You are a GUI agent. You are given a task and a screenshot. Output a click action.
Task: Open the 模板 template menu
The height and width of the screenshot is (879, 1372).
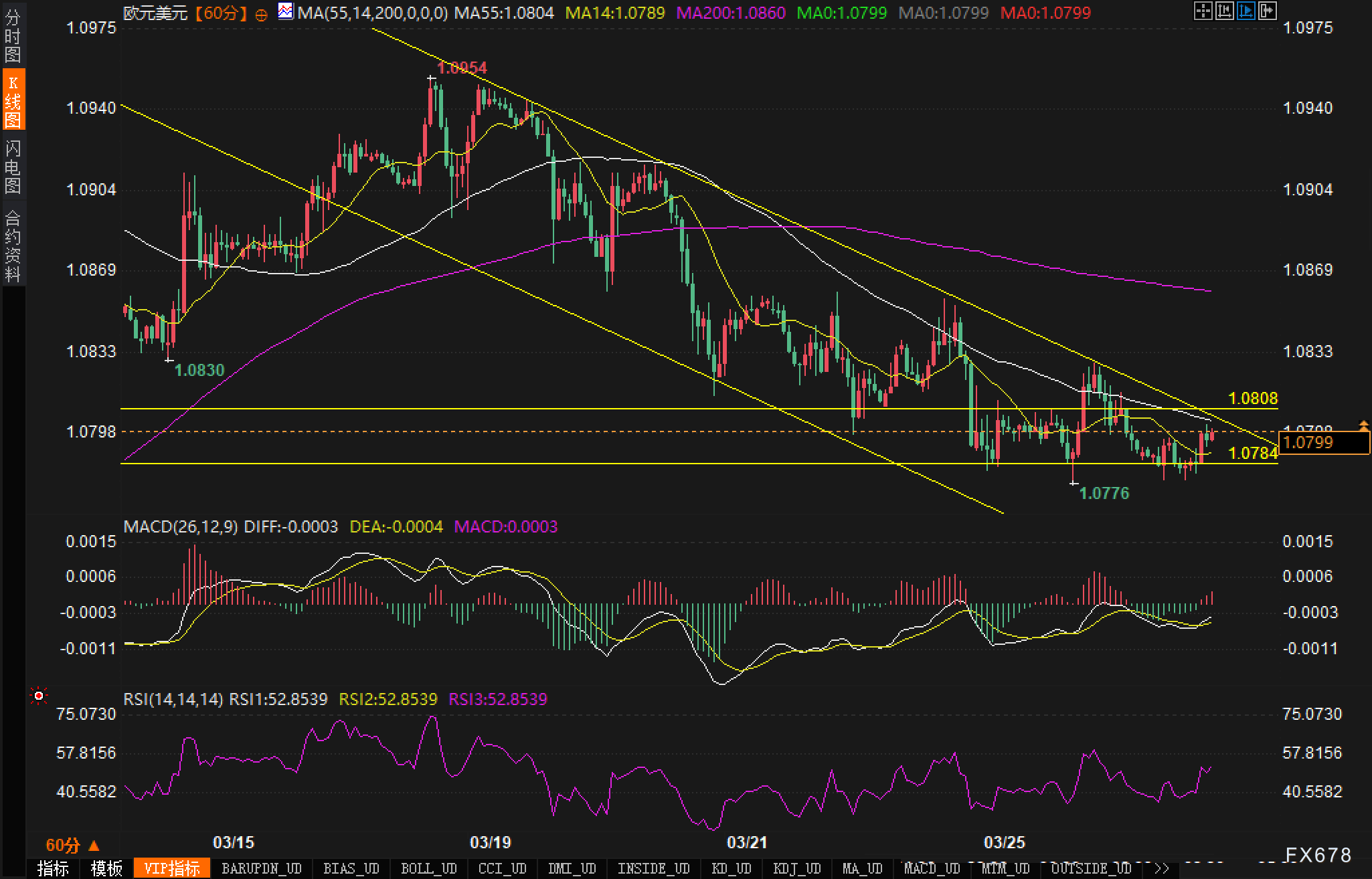click(x=107, y=868)
